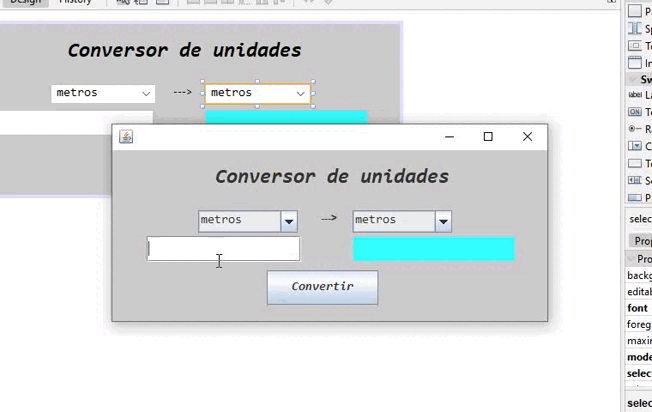The image size is (652, 412).
Task: Select the font property row
Action: 639,308
